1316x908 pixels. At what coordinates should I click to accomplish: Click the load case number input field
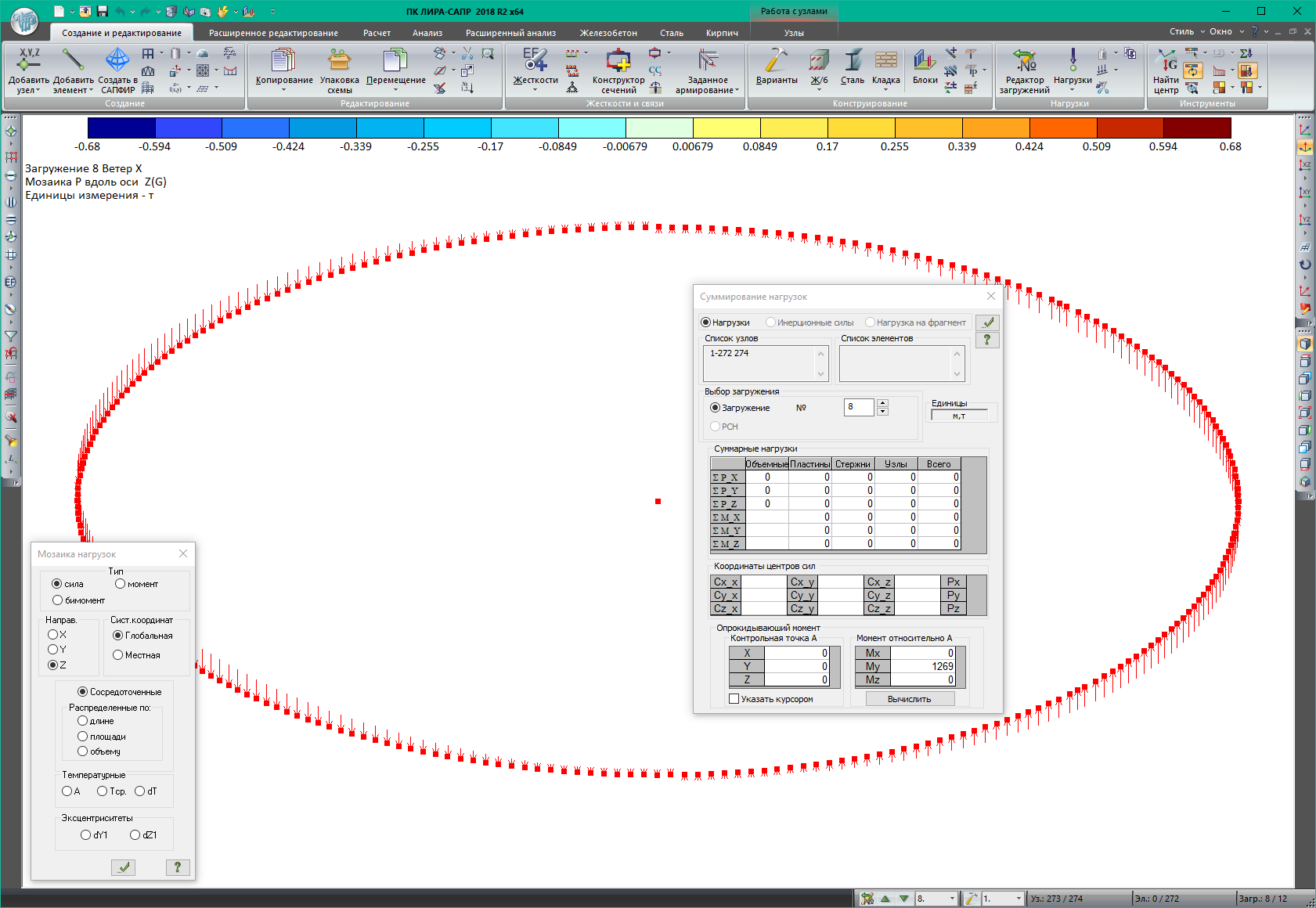pyautogui.click(x=859, y=407)
